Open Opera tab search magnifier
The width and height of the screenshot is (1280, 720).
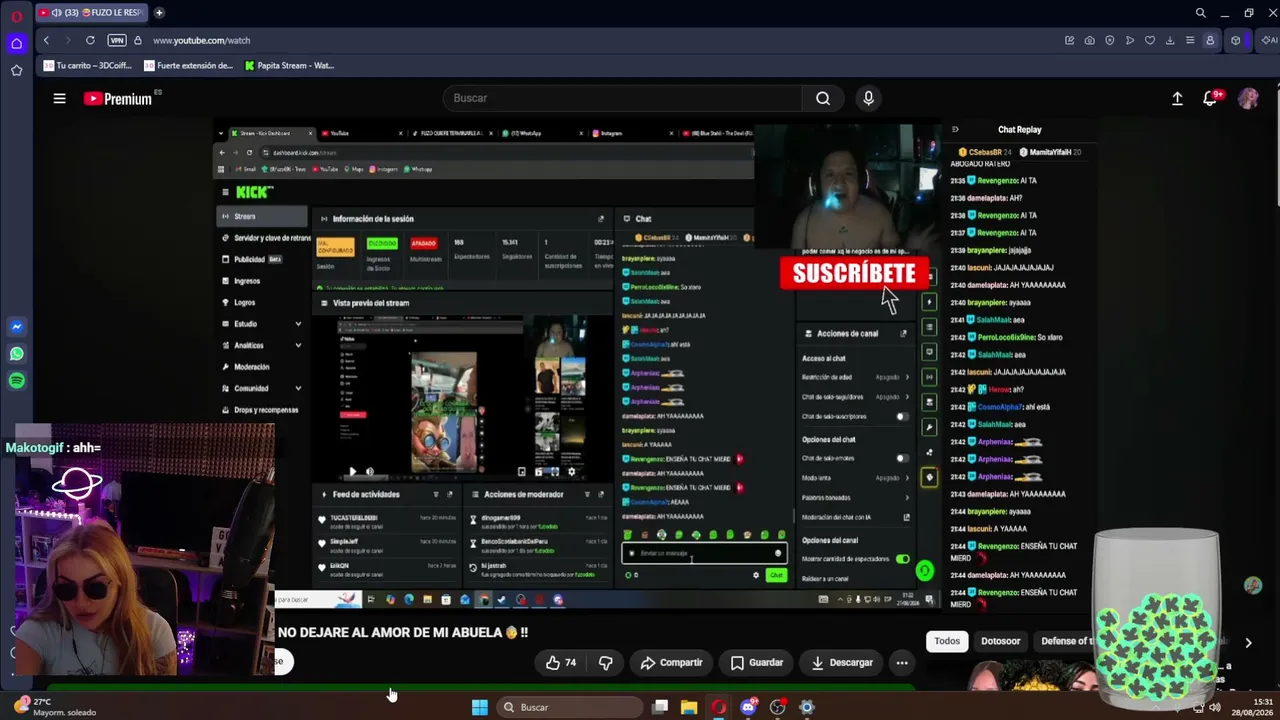(x=1200, y=13)
